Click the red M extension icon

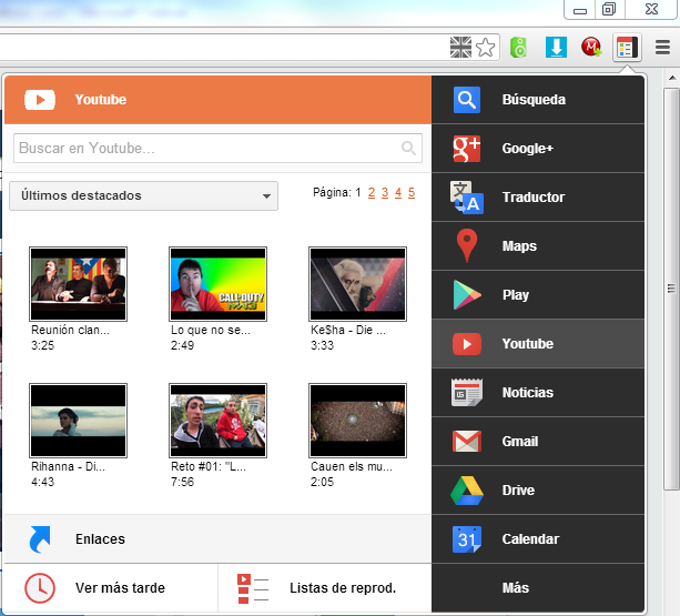(592, 47)
